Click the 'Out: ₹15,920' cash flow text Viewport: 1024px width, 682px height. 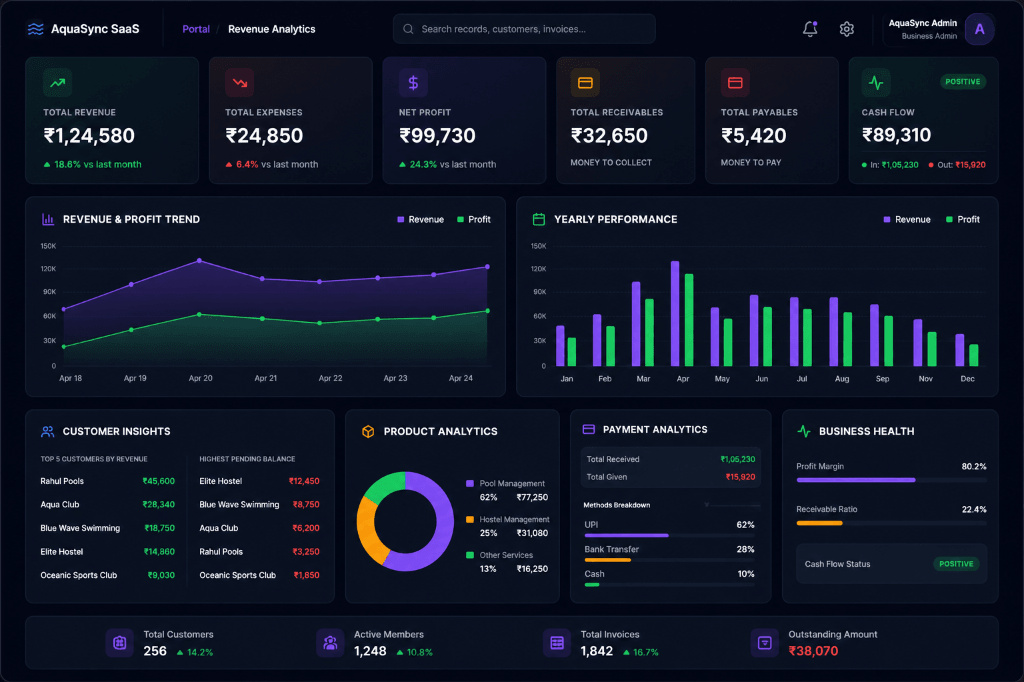(961, 165)
